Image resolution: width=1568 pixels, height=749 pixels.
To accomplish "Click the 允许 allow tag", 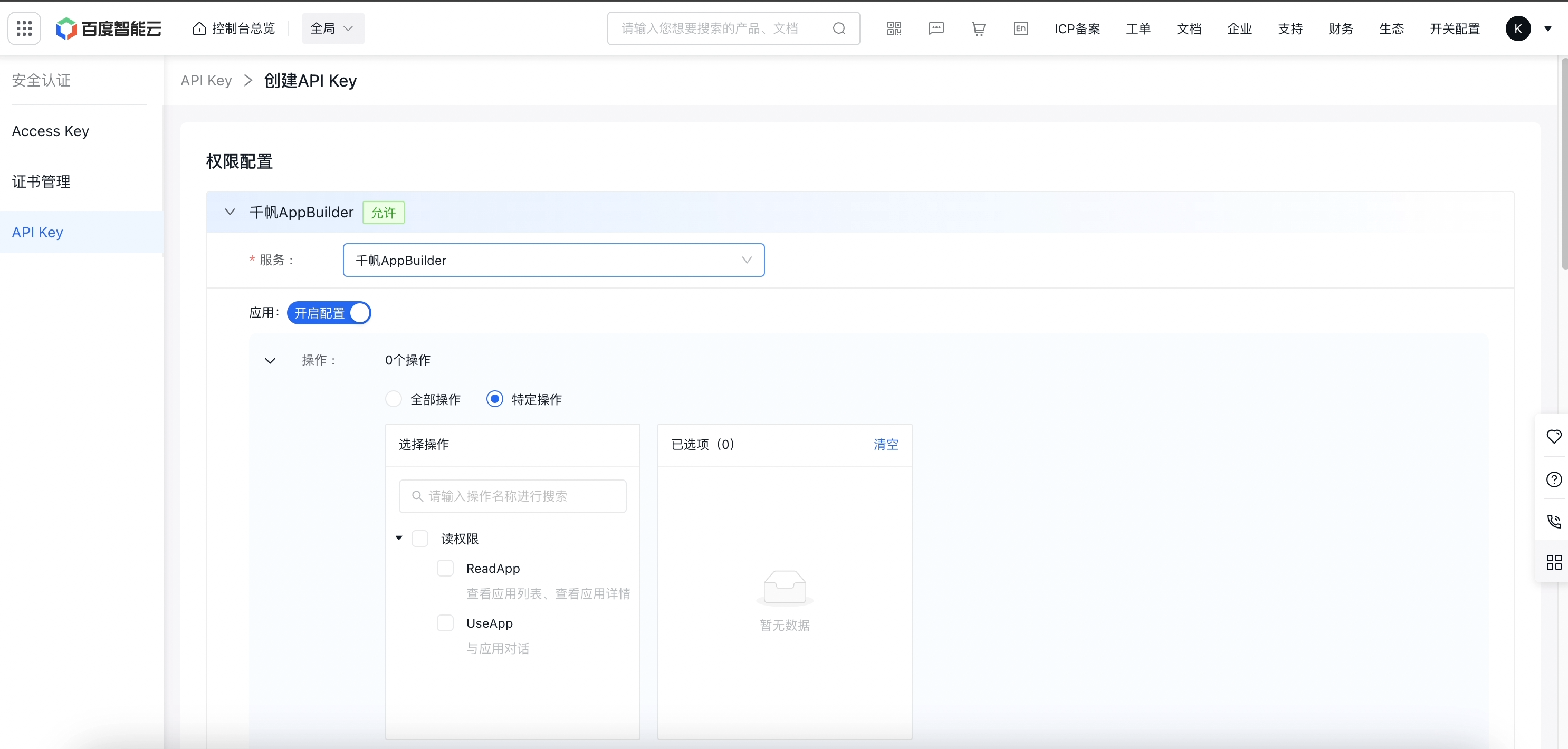I will 384,213.
